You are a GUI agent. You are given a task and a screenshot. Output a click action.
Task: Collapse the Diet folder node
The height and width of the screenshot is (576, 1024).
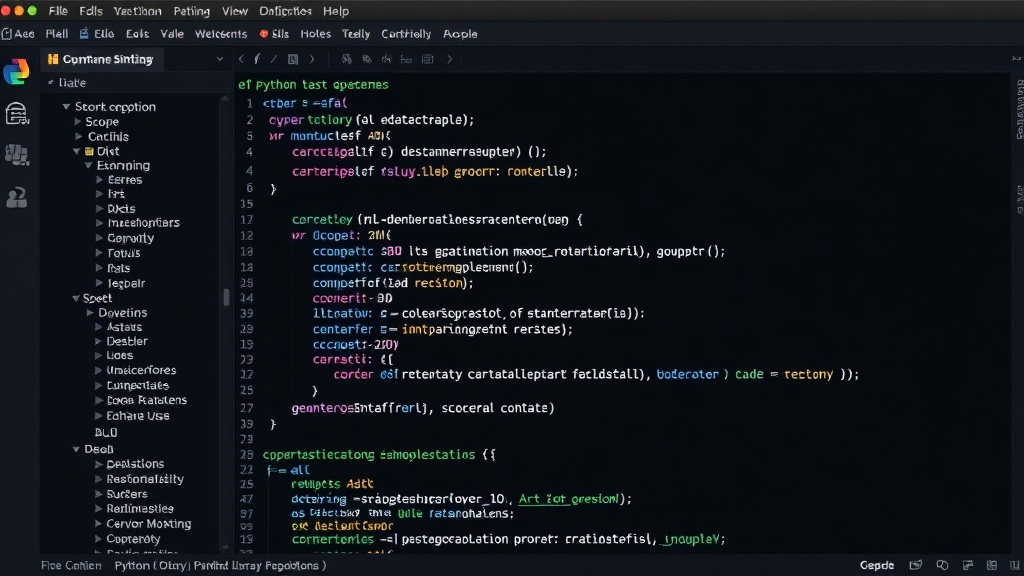click(76, 152)
